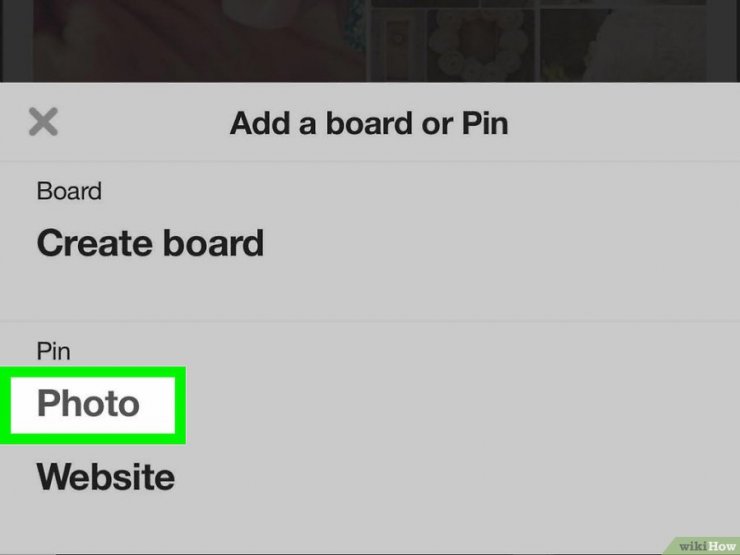Tap the dimmed white bouquet thumbnail
Viewport: 740px width, 555px height.
pos(624,46)
